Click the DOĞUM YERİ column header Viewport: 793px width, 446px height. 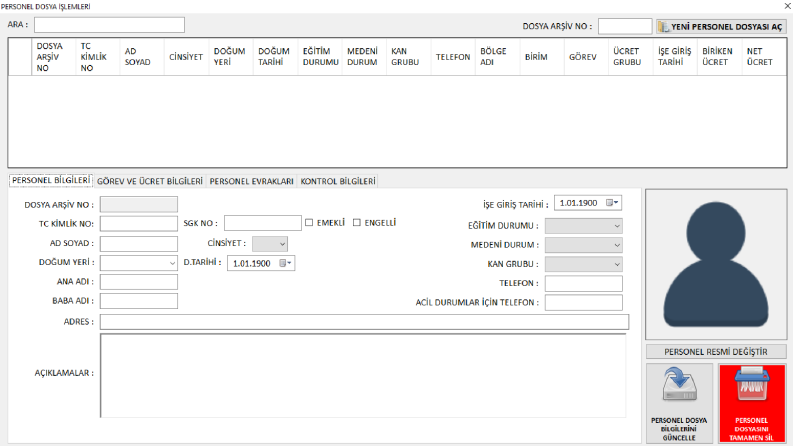point(231,57)
